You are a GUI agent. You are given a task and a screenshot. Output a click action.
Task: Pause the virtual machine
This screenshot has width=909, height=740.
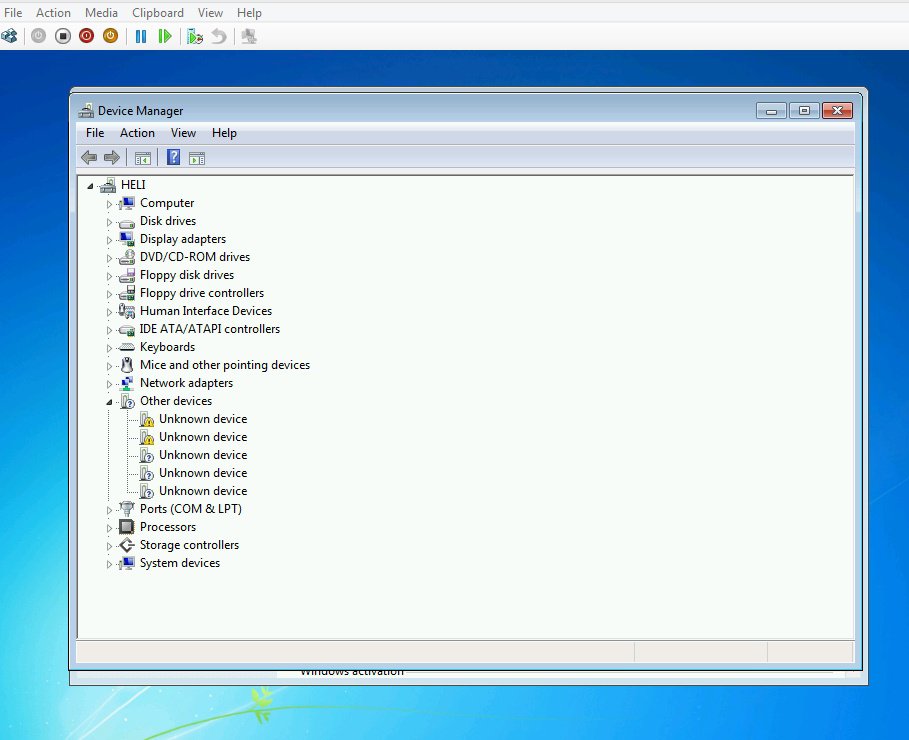coord(140,35)
